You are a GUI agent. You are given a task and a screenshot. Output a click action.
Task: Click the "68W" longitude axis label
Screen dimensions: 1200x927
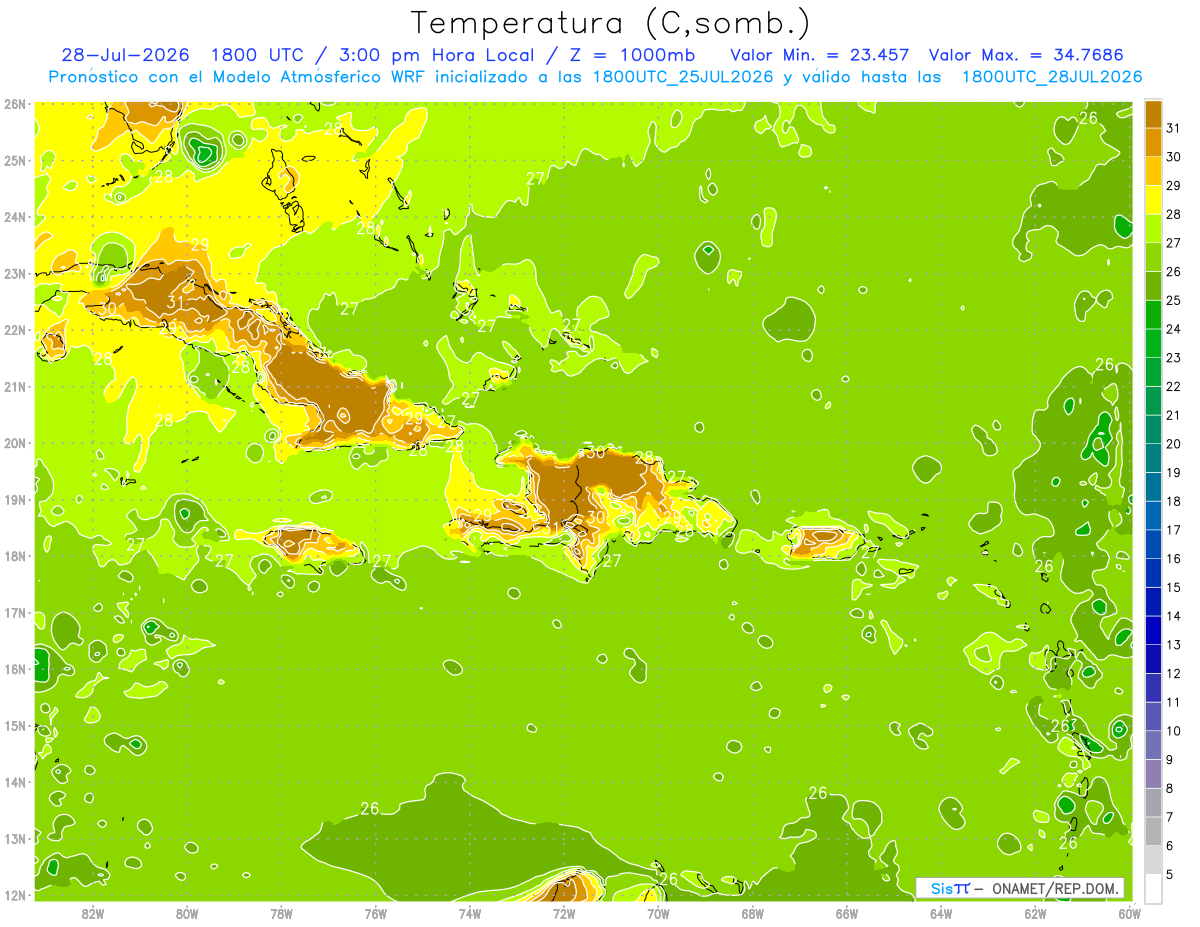[x=752, y=913]
